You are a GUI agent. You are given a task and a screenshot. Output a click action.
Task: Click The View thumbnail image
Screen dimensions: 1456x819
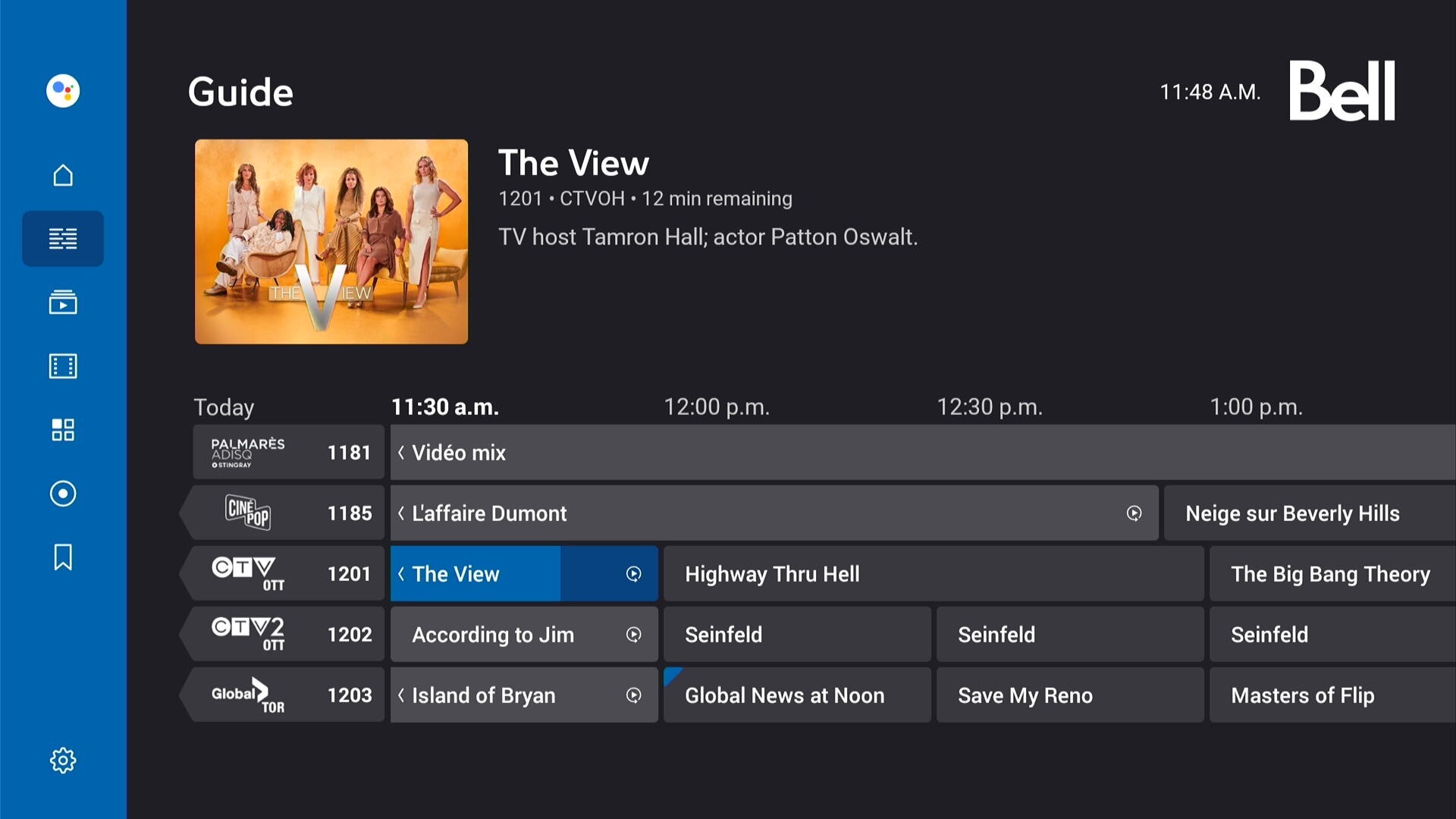tap(331, 241)
